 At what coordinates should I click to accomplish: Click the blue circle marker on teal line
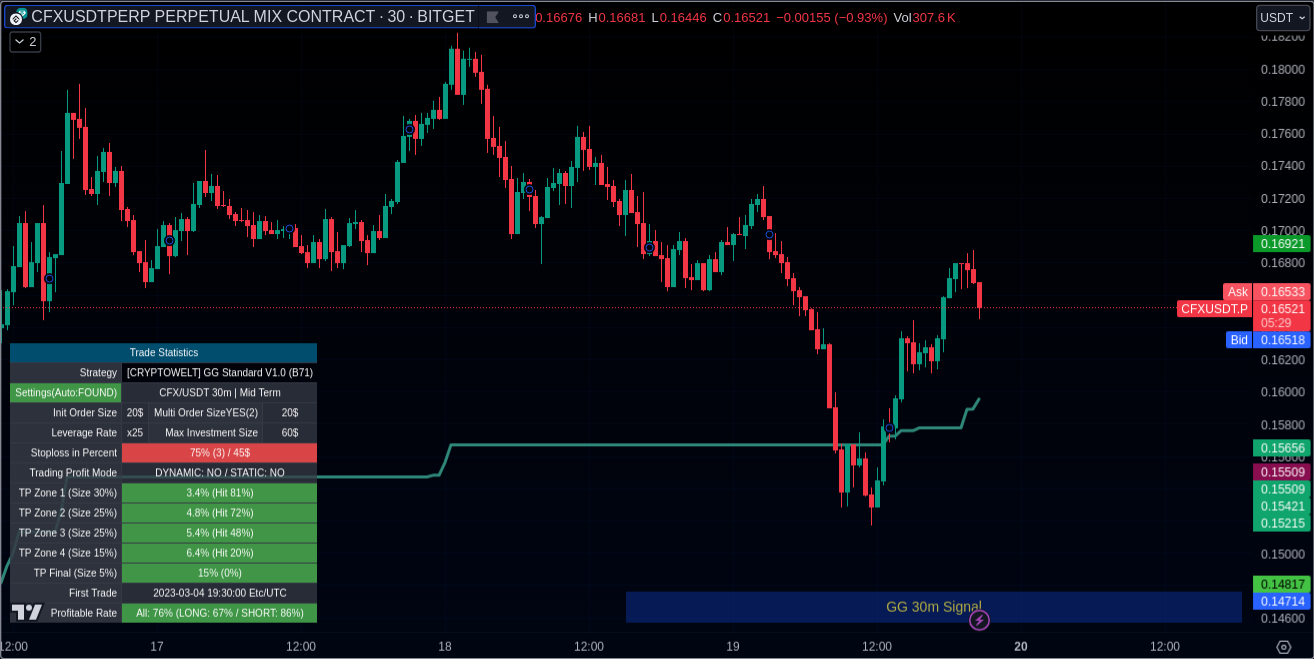pos(889,428)
